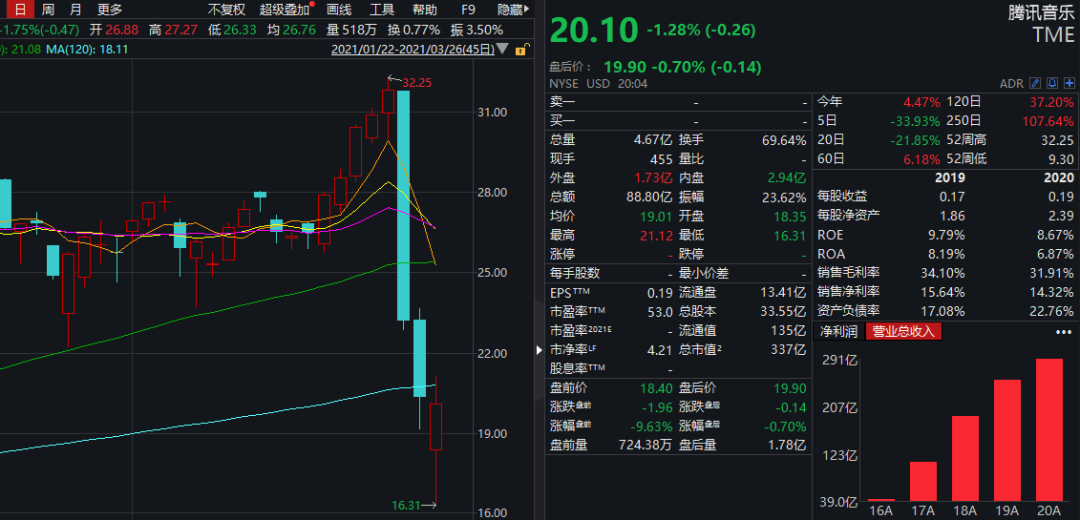The image size is (1080, 520).
Task: Click the 17A revenue bar
Action: click(x=923, y=481)
